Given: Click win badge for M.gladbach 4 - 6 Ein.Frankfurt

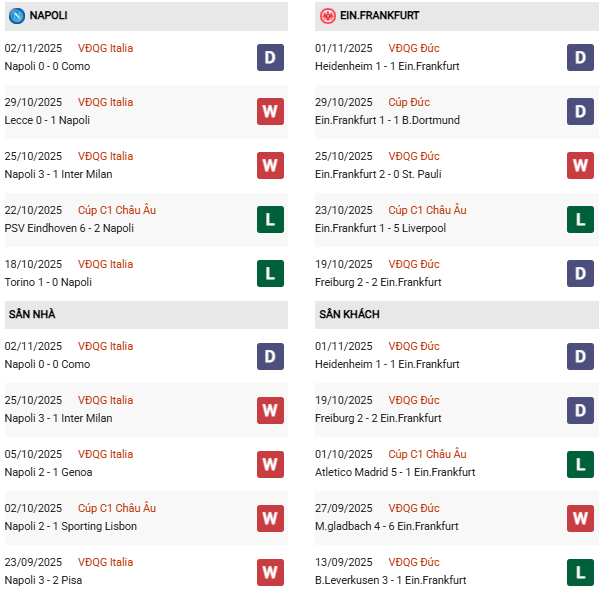Looking at the screenshot, I should pyautogui.click(x=580, y=518).
